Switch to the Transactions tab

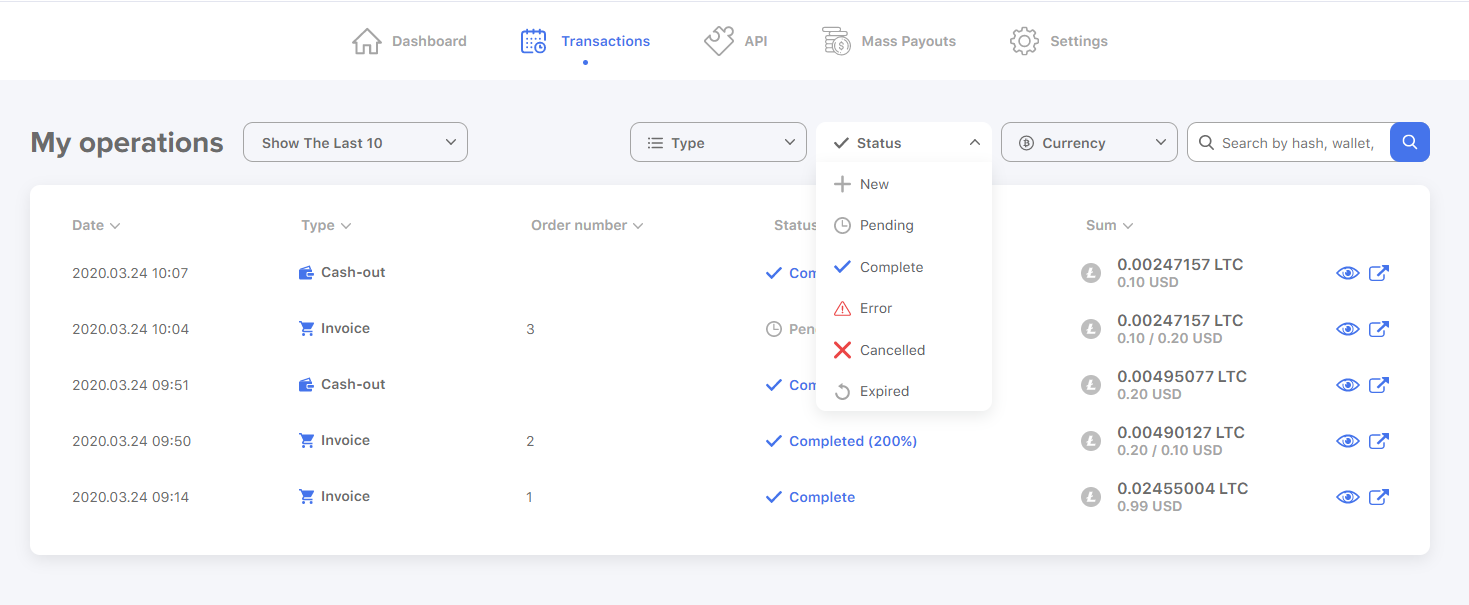(x=585, y=41)
